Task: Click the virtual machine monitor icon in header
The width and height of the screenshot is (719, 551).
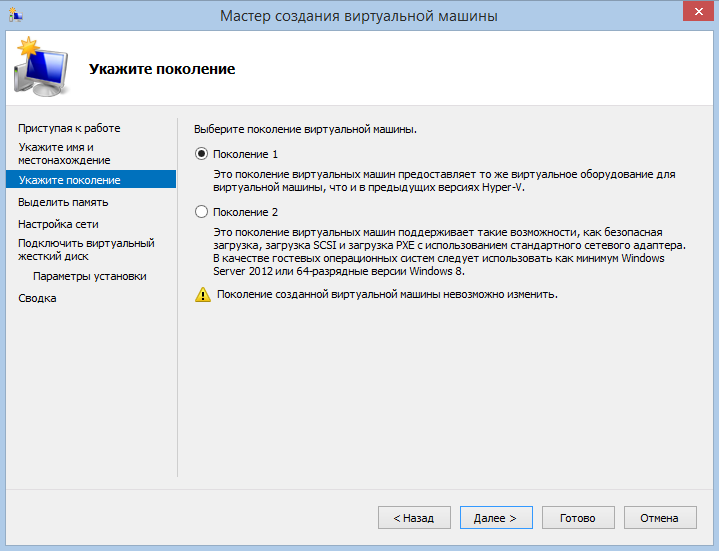Action: [x=40, y=68]
